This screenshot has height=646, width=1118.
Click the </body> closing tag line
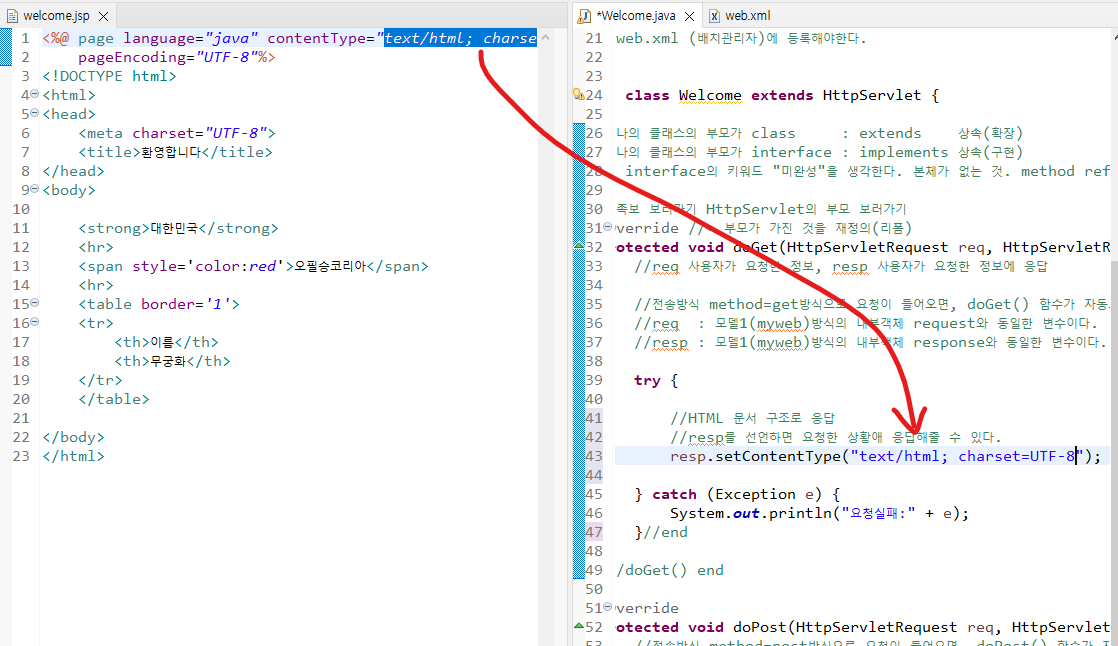click(73, 437)
